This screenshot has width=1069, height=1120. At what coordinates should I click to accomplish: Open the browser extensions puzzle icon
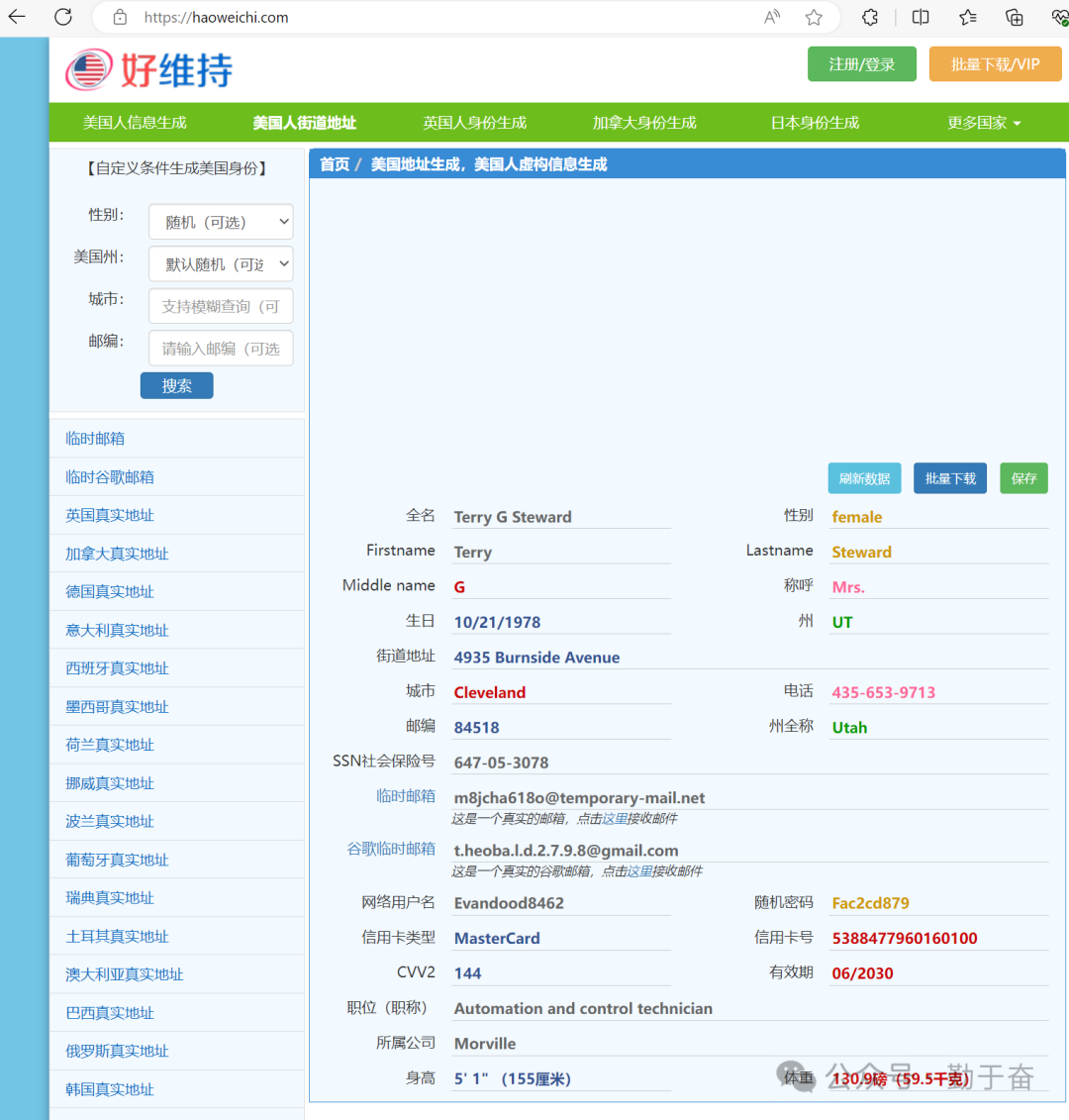click(x=870, y=17)
